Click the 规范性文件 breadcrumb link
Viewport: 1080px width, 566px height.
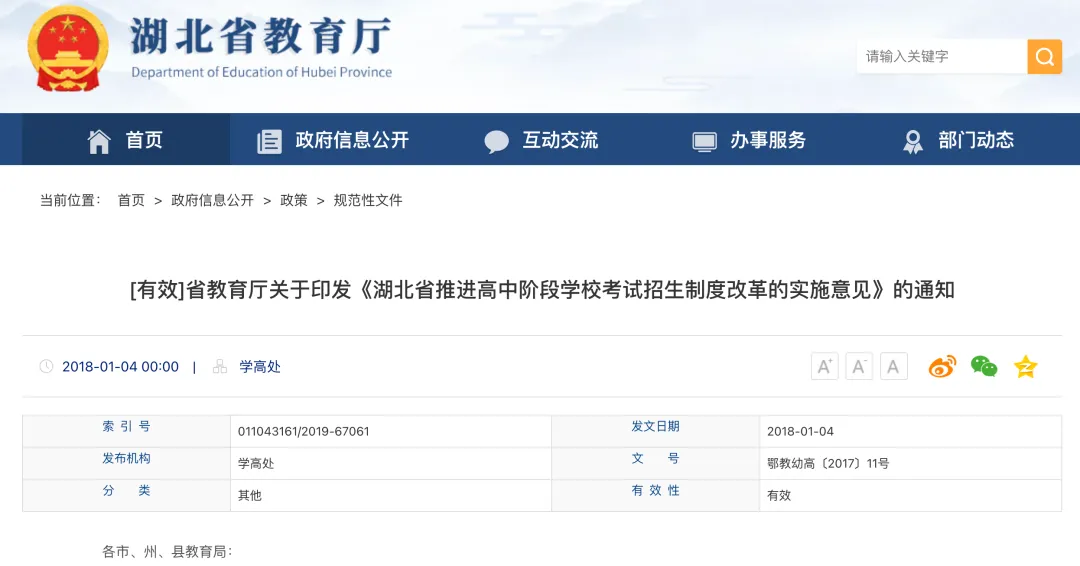tap(368, 200)
